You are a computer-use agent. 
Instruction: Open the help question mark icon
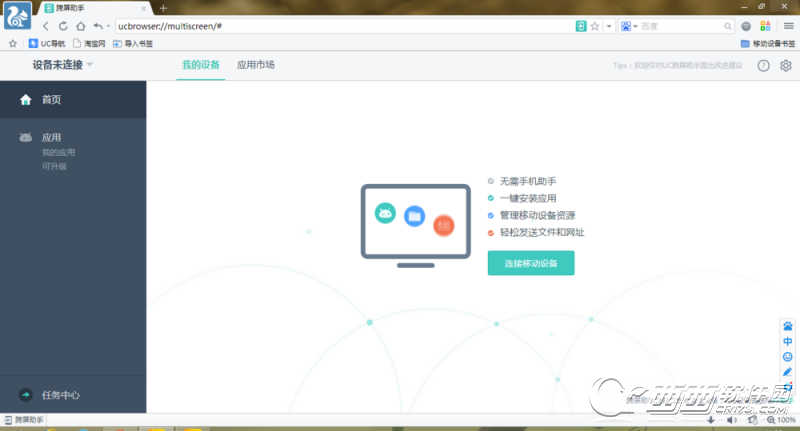(x=763, y=65)
